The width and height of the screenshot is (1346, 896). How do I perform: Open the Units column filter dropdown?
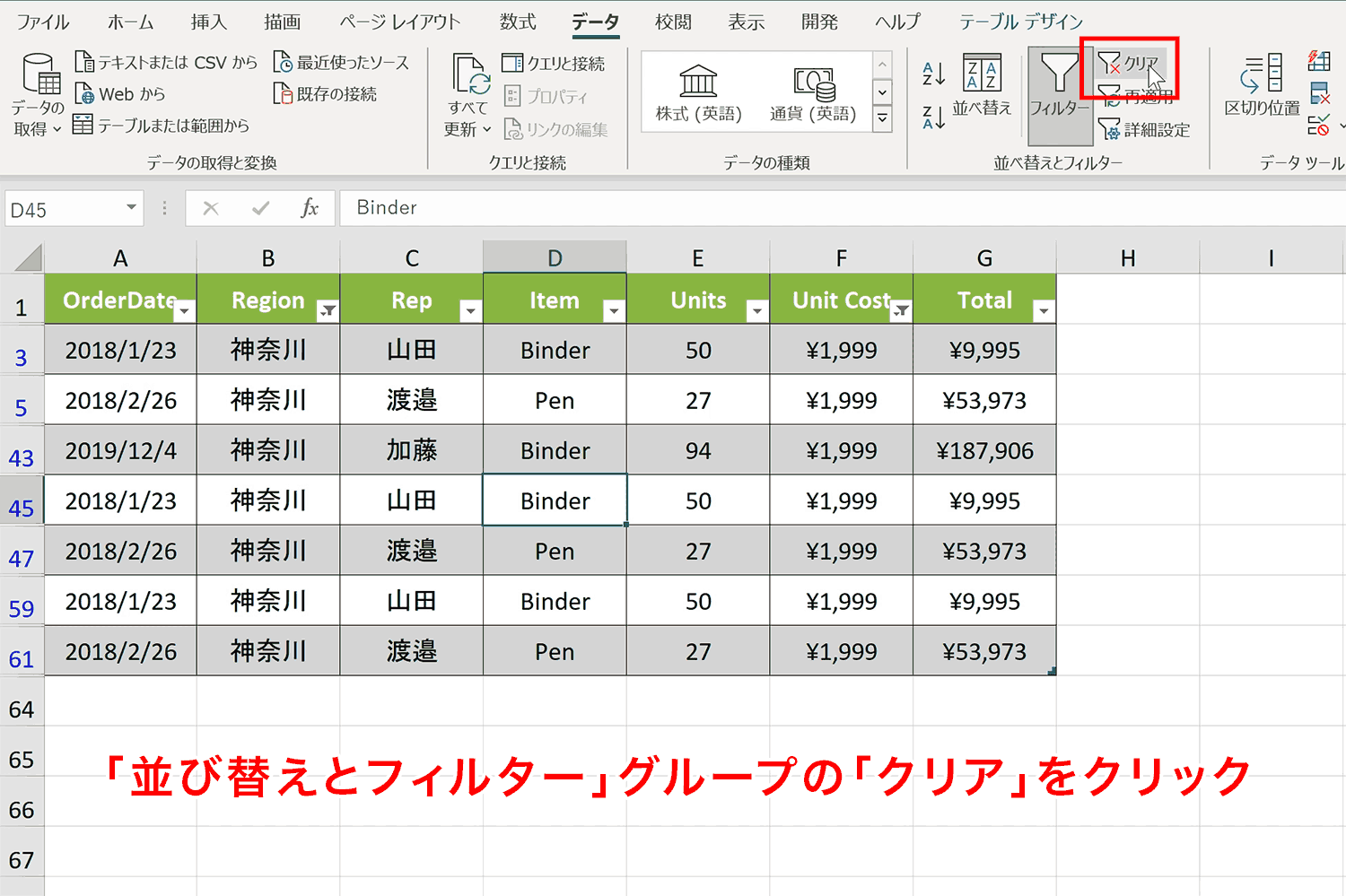pos(757,310)
